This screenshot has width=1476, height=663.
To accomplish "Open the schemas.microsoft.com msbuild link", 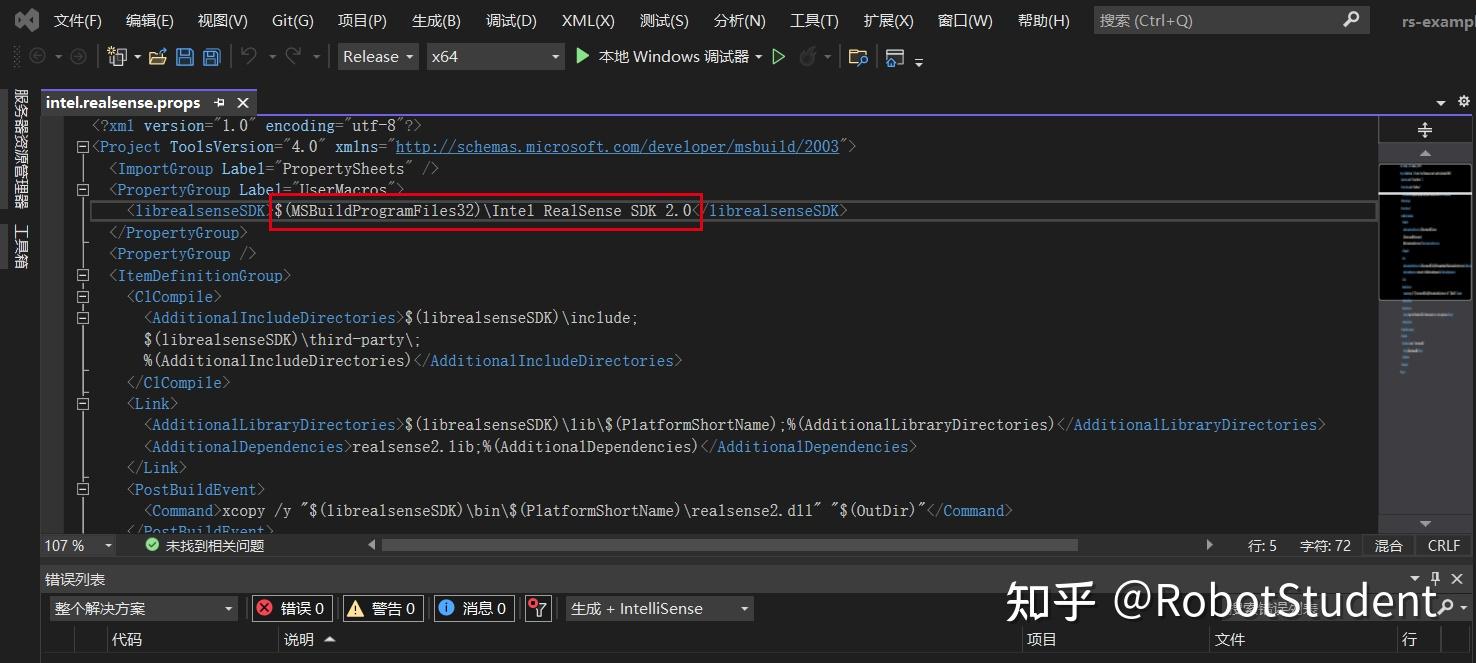I will point(618,147).
